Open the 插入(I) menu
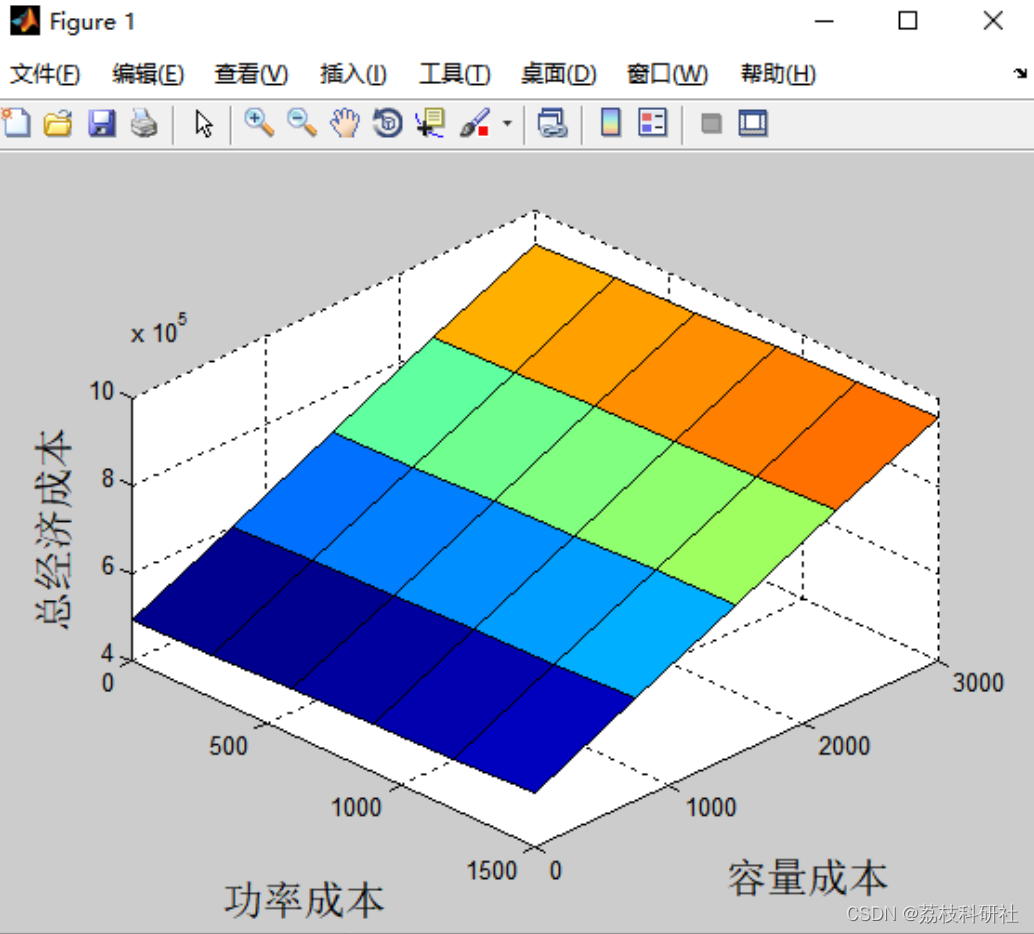1034x934 pixels. click(353, 74)
